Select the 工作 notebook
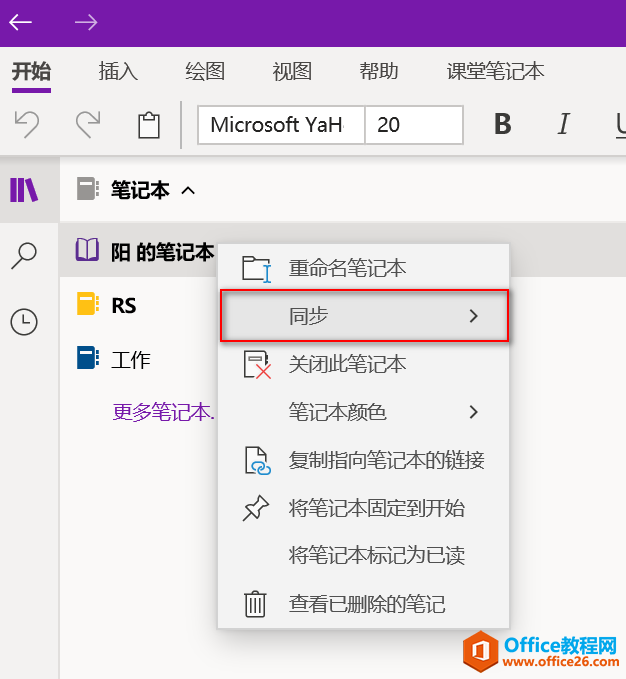The height and width of the screenshot is (679, 626). 131,360
